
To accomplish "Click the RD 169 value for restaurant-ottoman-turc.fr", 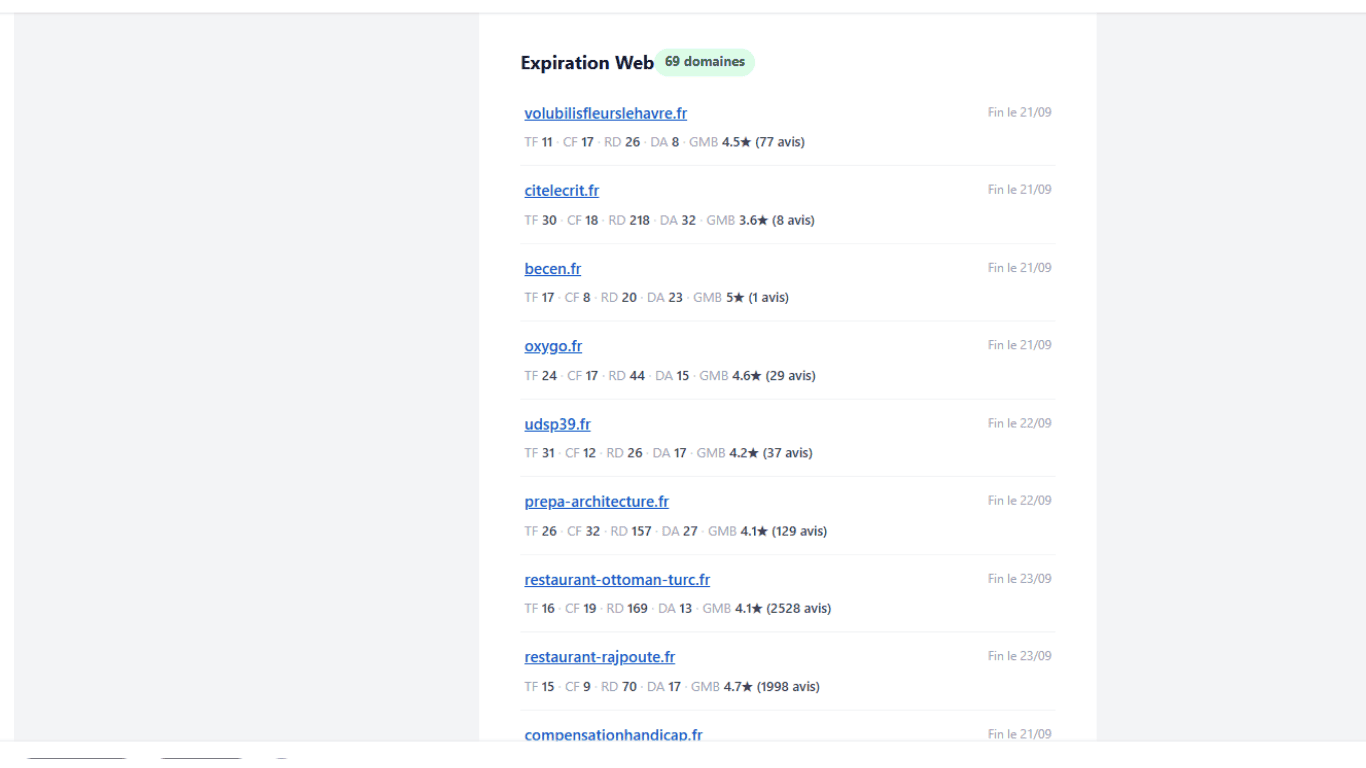I will (627, 608).
